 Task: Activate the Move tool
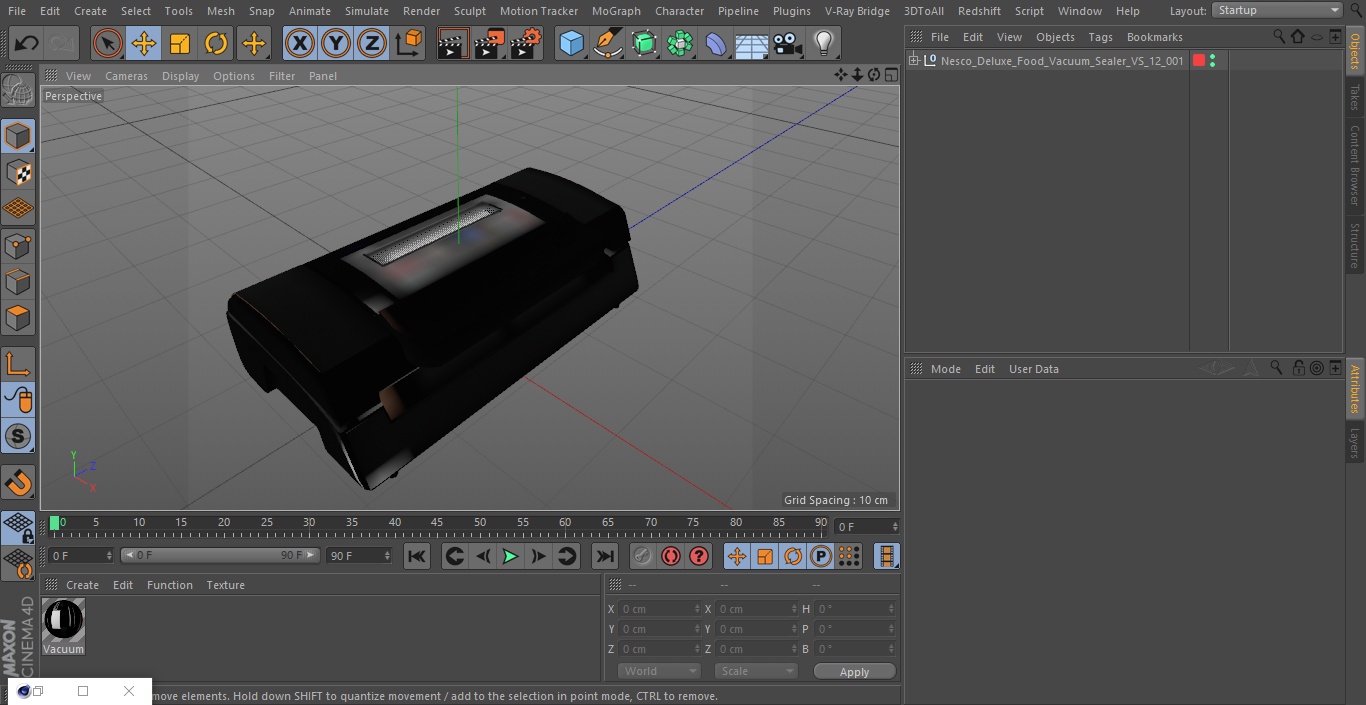144,43
